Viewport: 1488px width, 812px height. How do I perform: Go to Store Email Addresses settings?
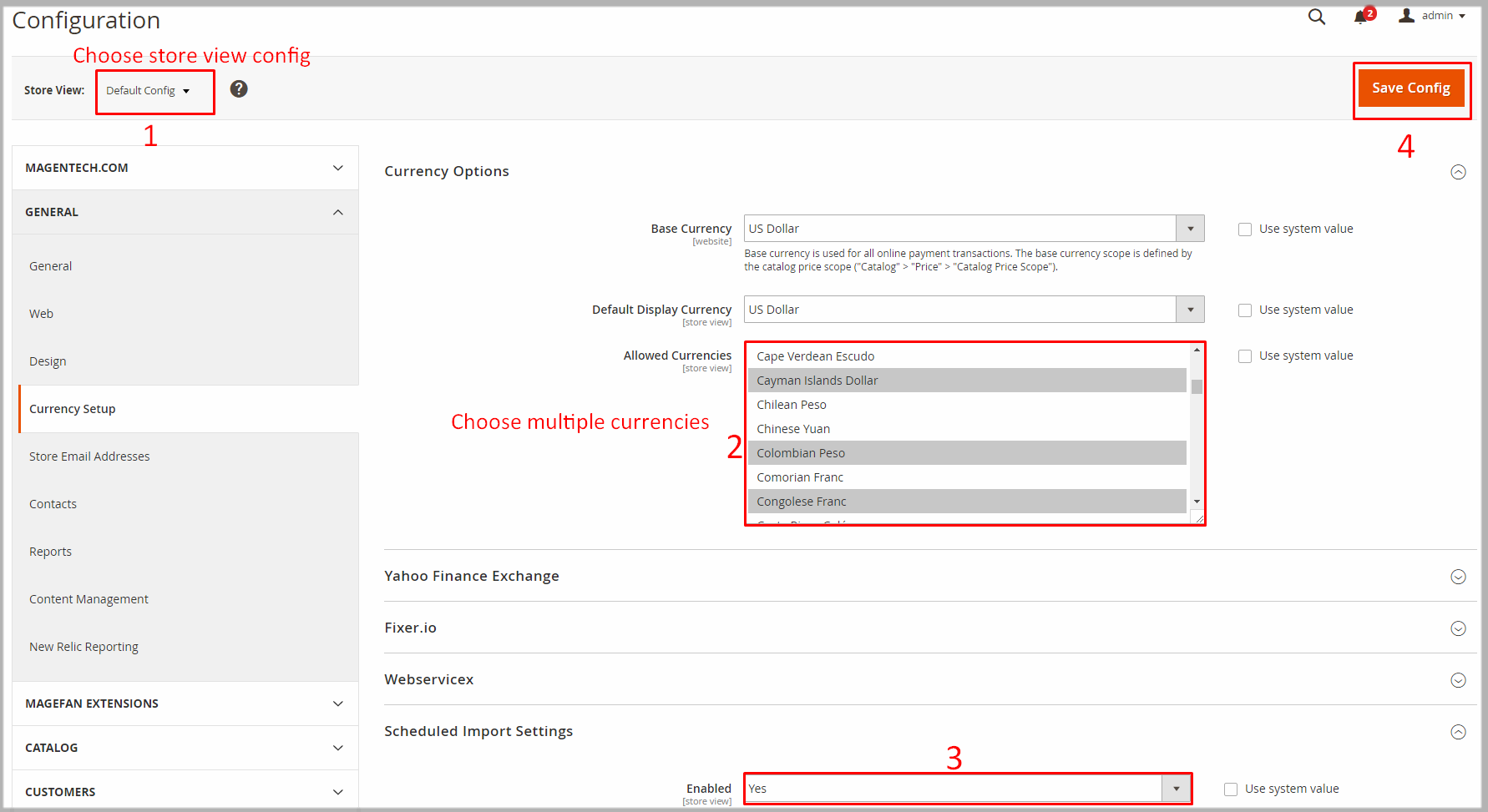coord(89,456)
